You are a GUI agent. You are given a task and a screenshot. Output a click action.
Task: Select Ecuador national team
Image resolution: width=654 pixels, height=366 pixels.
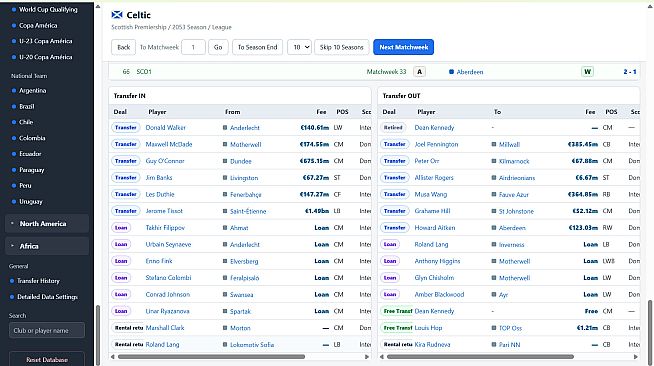point(30,154)
